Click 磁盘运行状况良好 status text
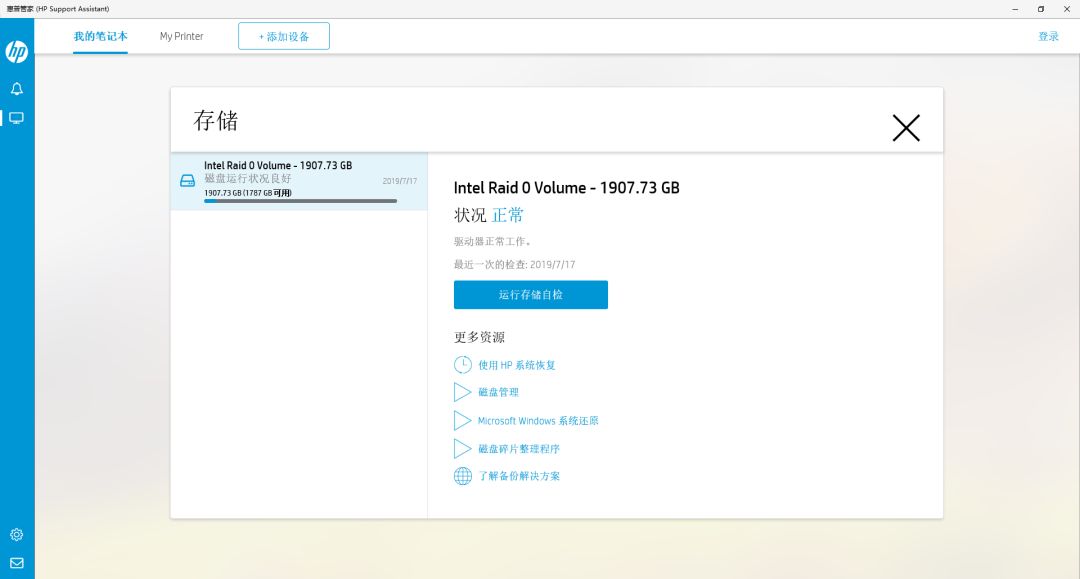This screenshot has width=1080, height=579. [247, 178]
